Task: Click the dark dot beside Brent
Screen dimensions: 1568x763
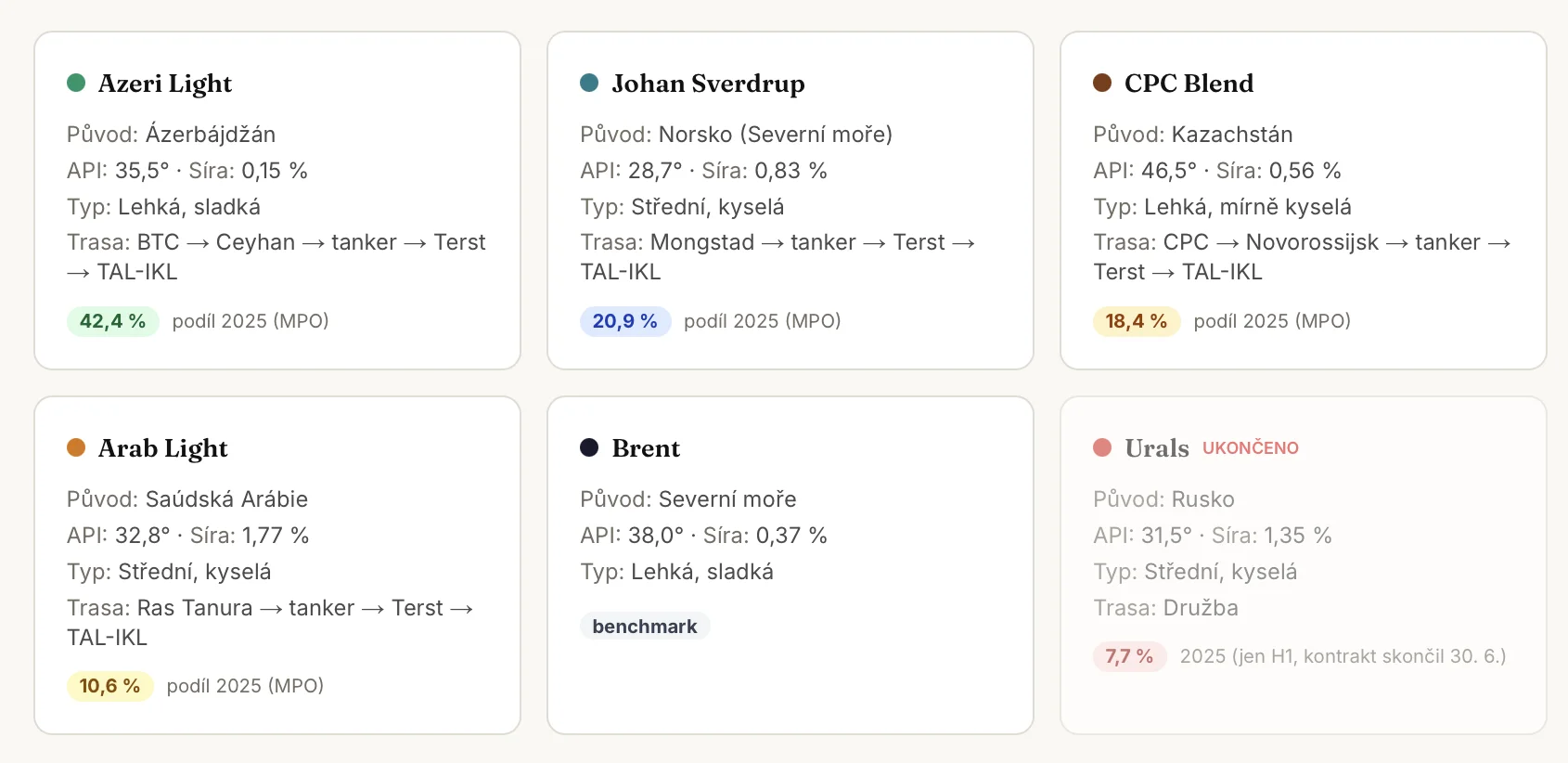Action: [589, 447]
